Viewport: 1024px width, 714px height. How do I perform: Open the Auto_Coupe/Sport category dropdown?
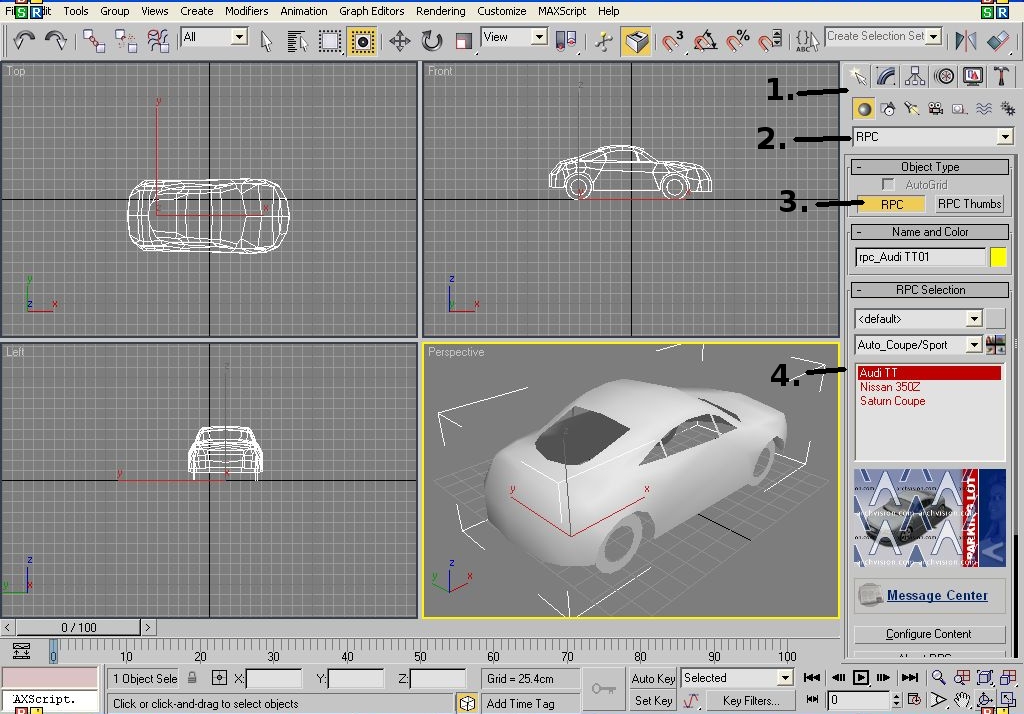click(974, 346)
